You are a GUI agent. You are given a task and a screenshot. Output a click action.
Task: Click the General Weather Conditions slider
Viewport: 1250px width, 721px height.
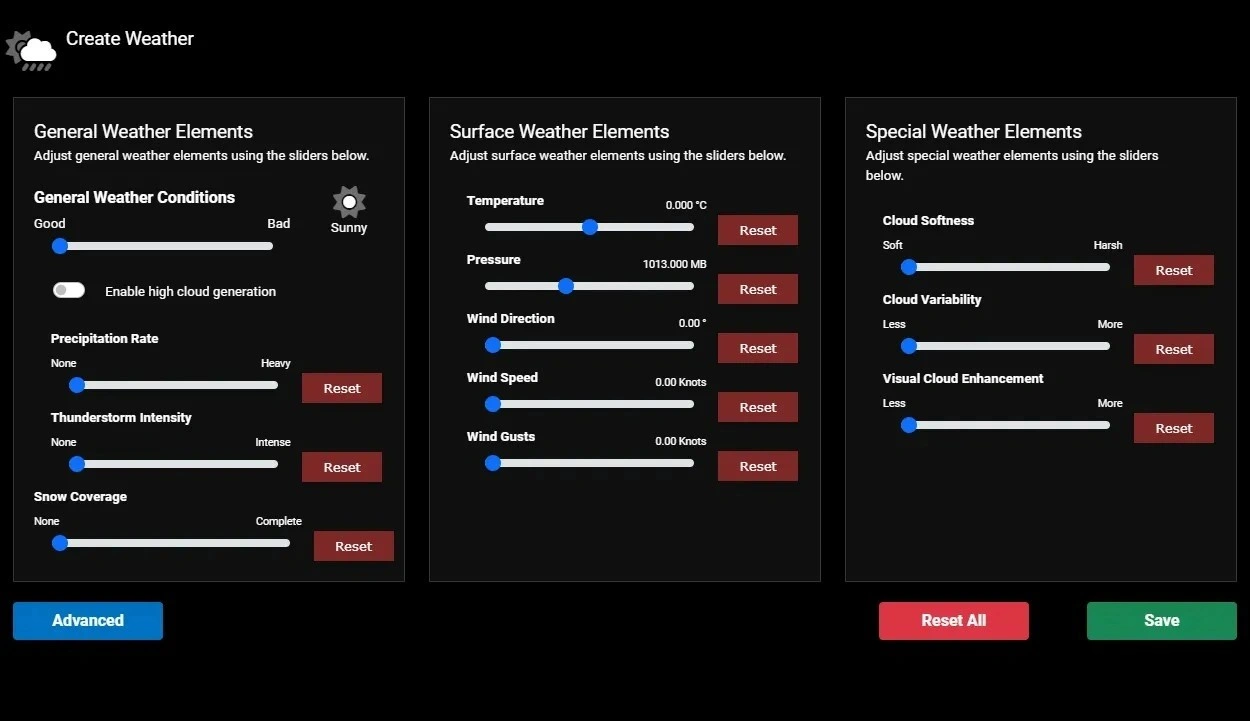(165, 246)
